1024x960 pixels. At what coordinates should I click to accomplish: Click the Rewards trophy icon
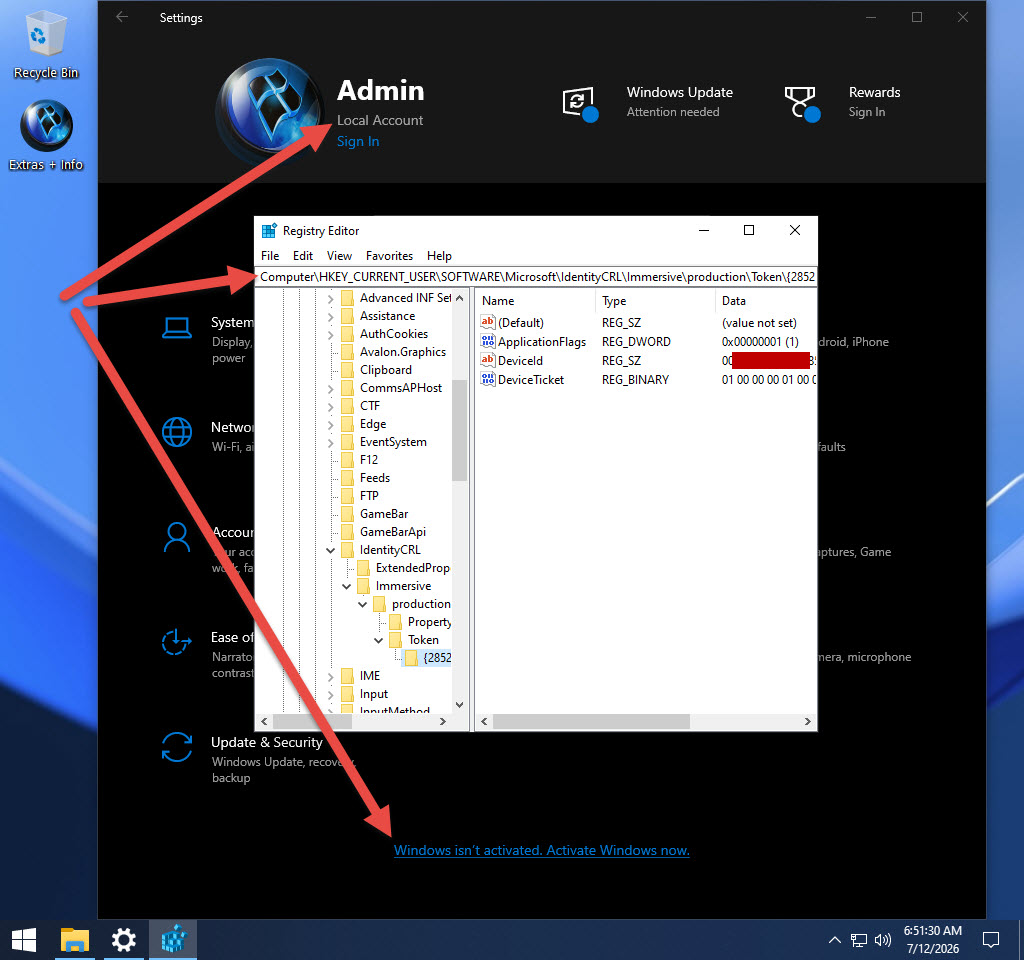click(x=802, y=103)
